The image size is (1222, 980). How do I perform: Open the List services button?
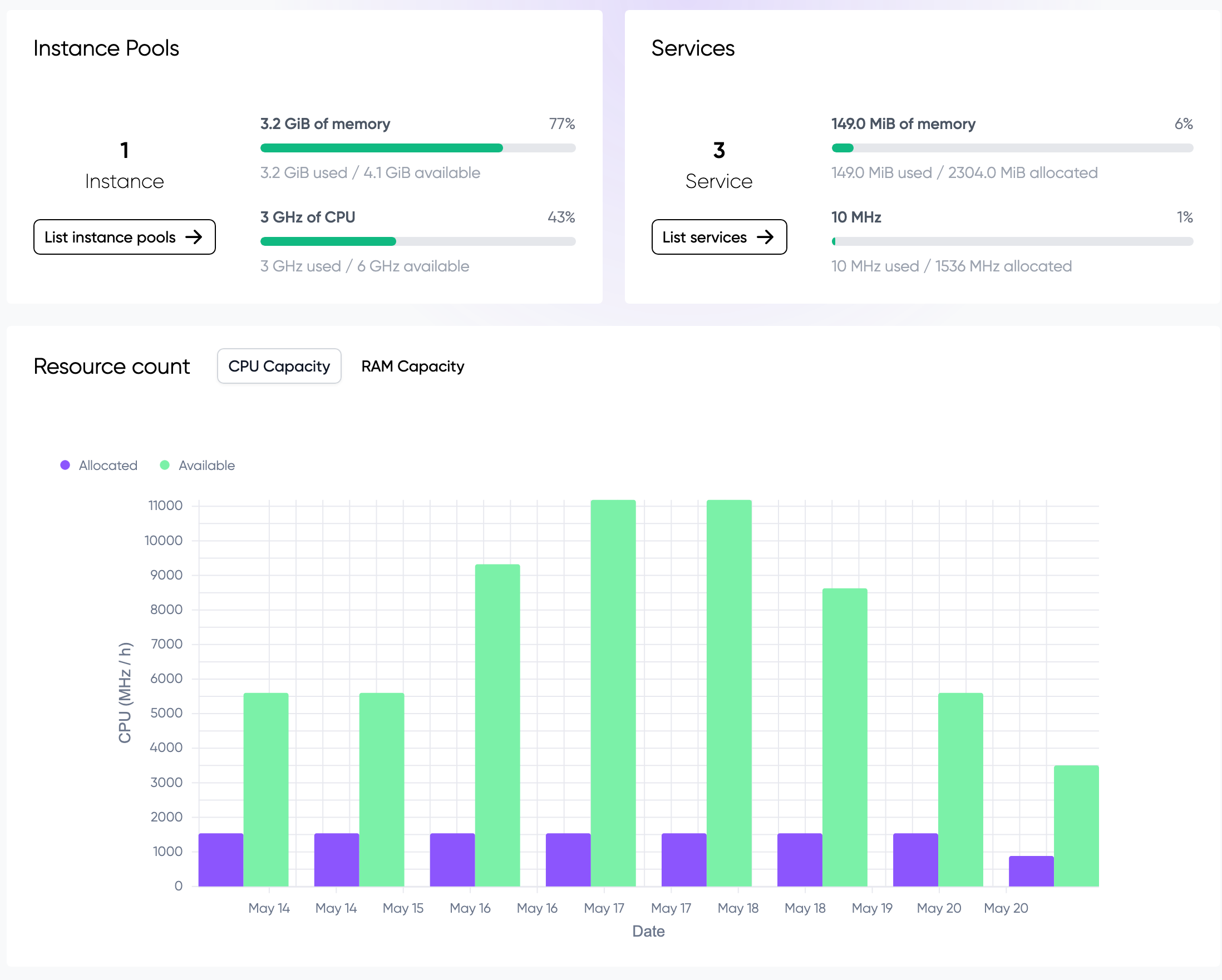tap(719, 237)
